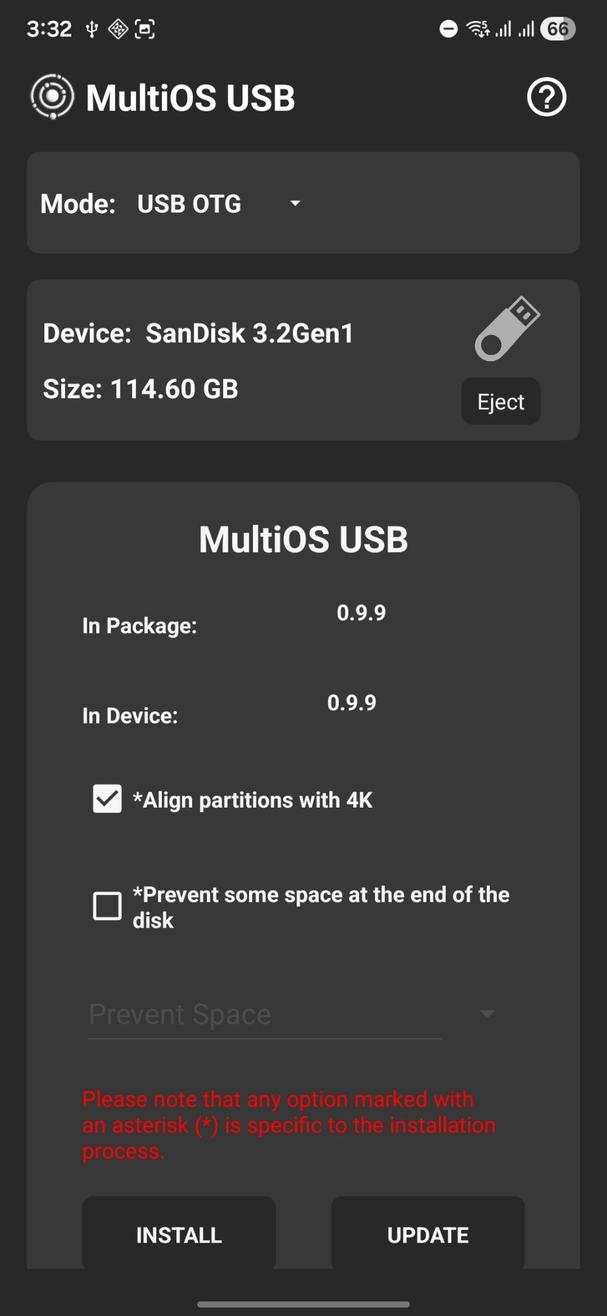Enable Prevent some space at disk end
This screenshot has width=607, height=1316.
[x=106, y=906]
